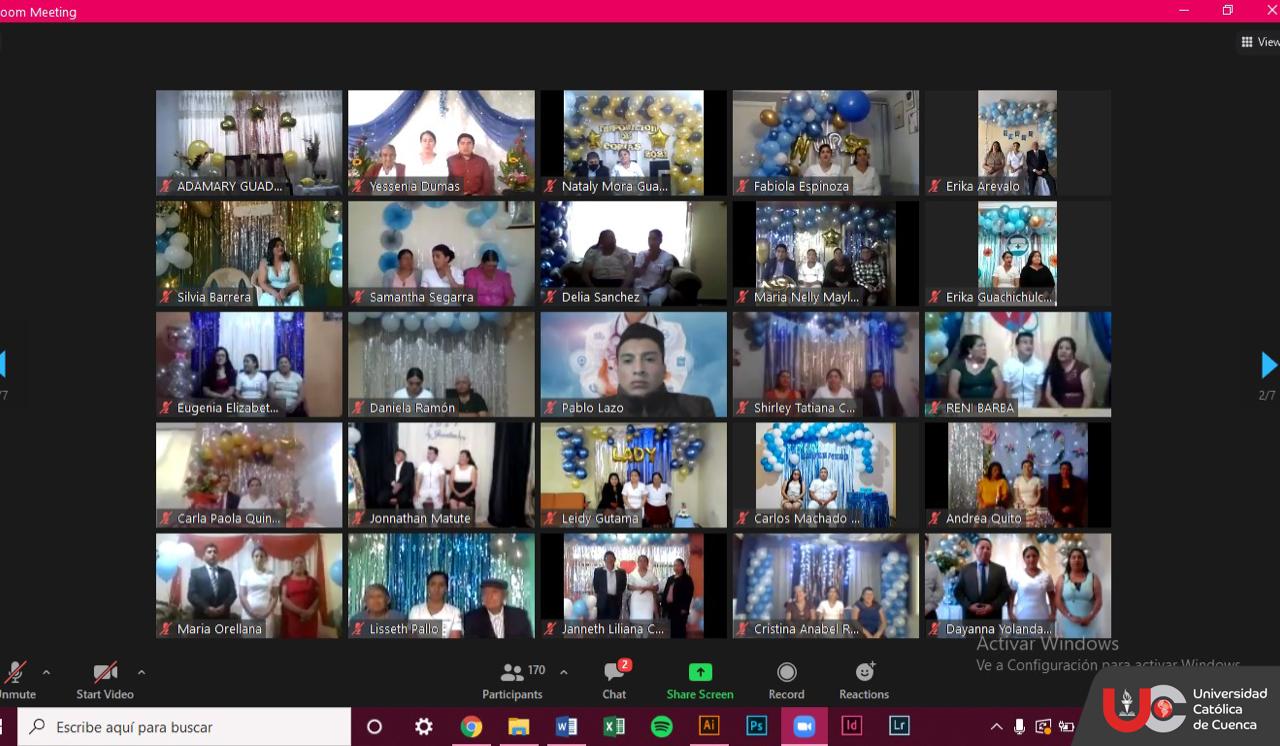Expand video options arrow beside Start Video
The width and height of the screenshot is (1280, 746).
click(x=141, y=672)
